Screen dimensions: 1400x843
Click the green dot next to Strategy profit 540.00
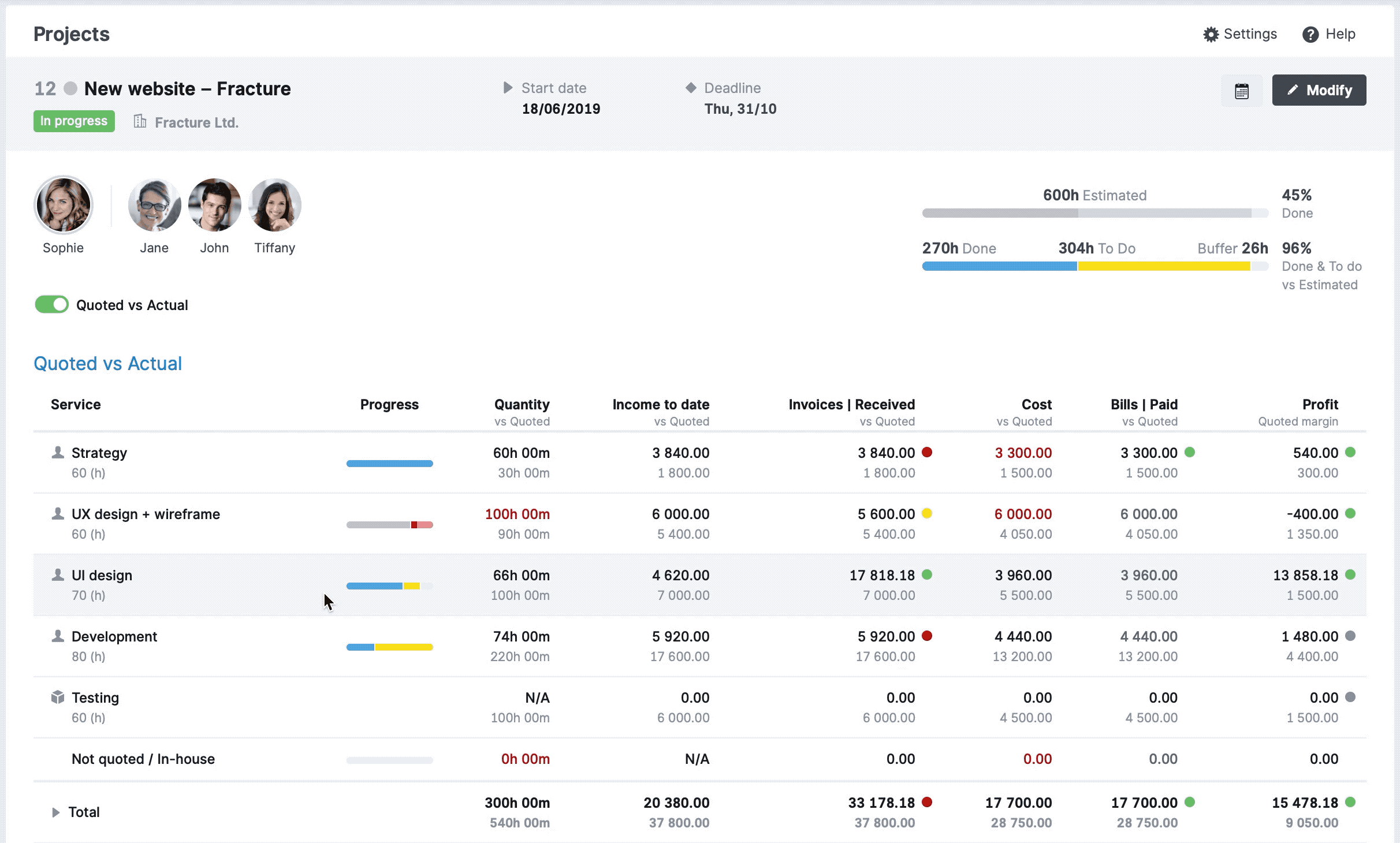pyautogui.click(x=1350, y=452)
